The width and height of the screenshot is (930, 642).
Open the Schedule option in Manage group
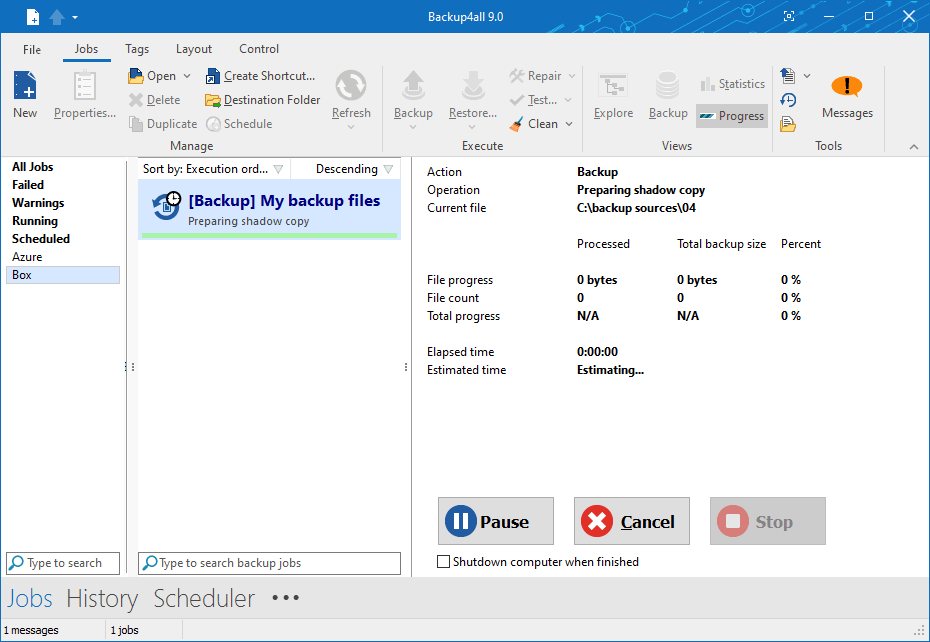239,123
